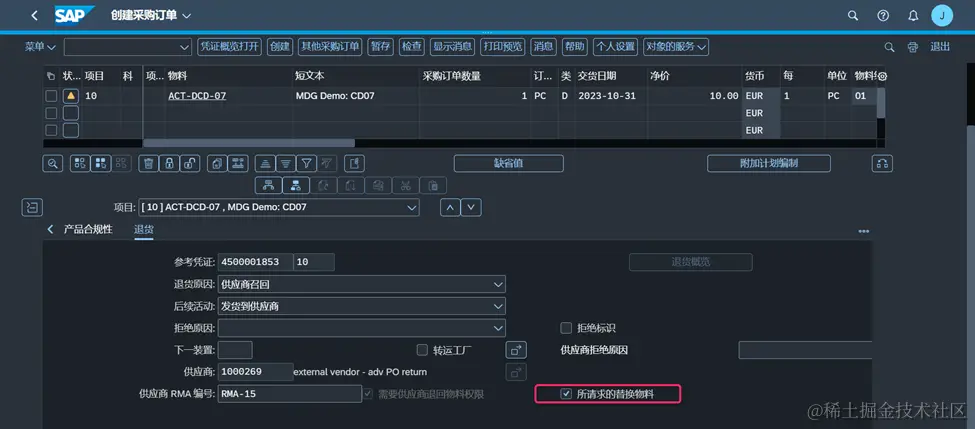Click the copy item icon
The image size is (975, 429).
click(x=217, y=164)
